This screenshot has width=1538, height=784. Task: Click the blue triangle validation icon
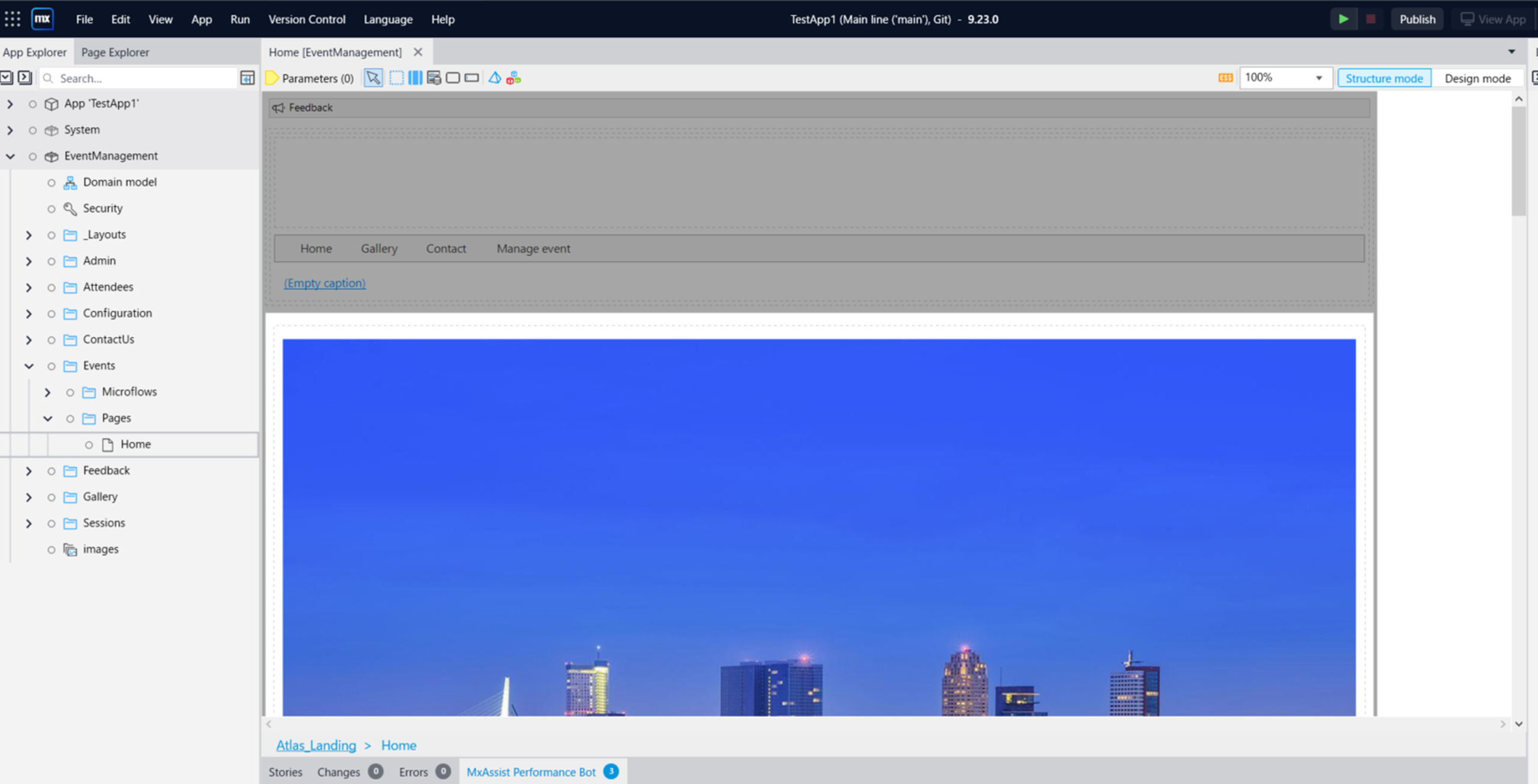[x=494, y=77]
